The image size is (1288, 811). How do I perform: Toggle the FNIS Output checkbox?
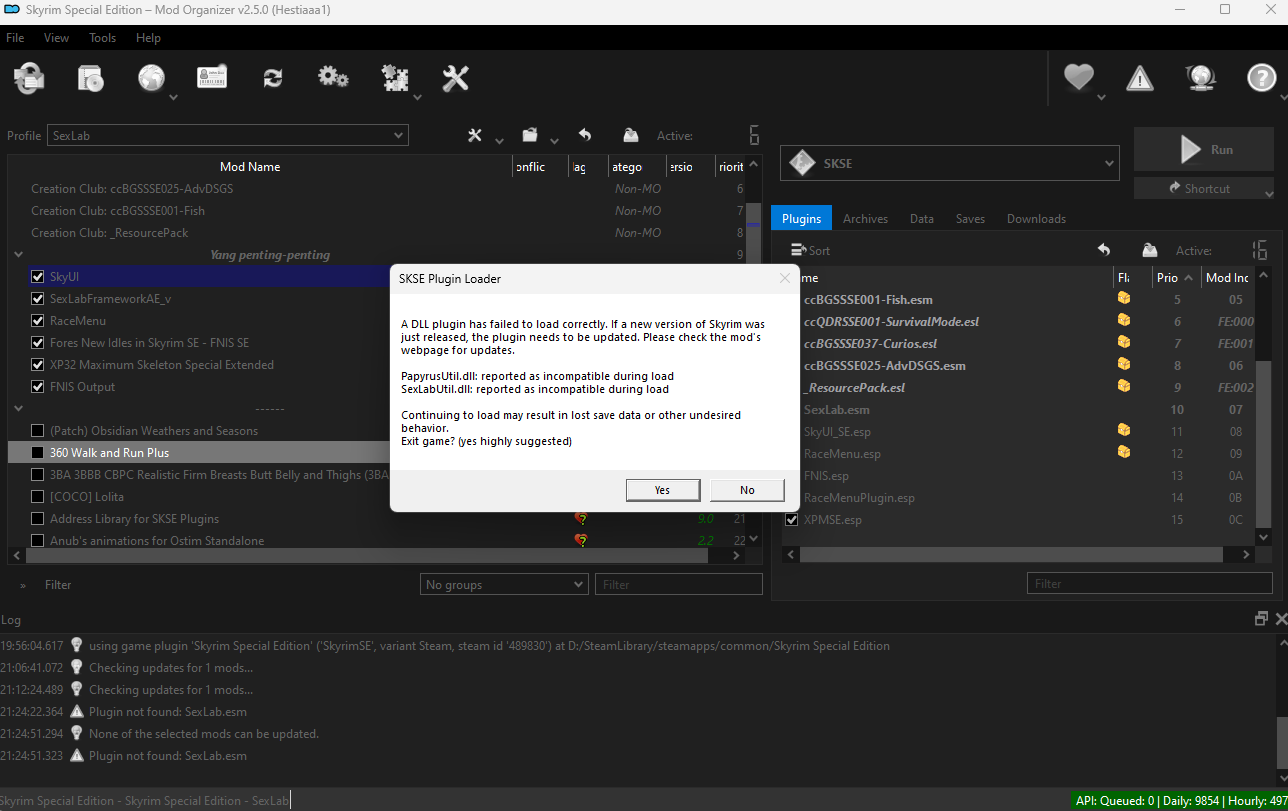[x=38, y=386]
